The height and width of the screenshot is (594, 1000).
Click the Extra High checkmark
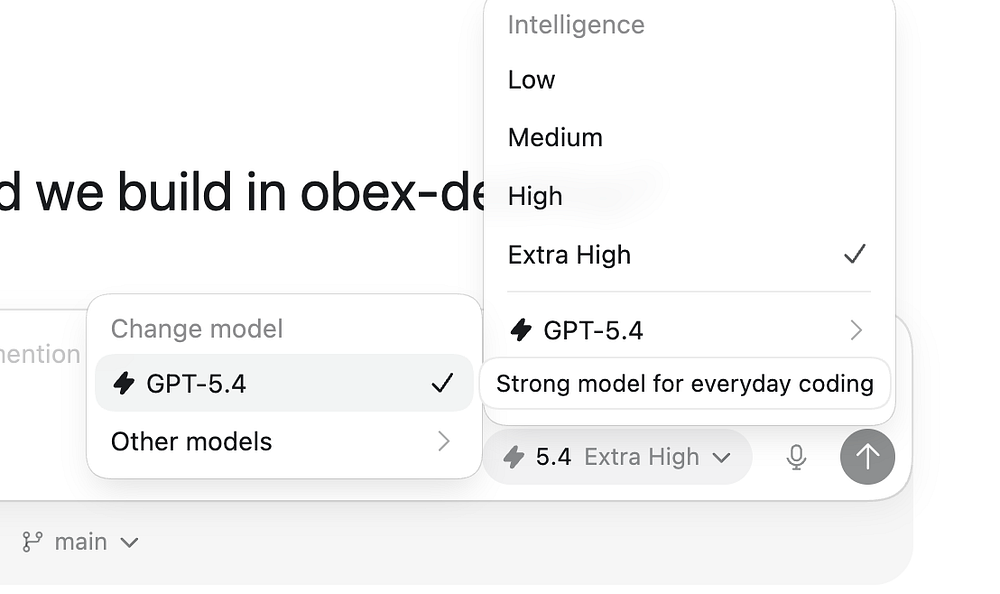[x=854, y=255]
